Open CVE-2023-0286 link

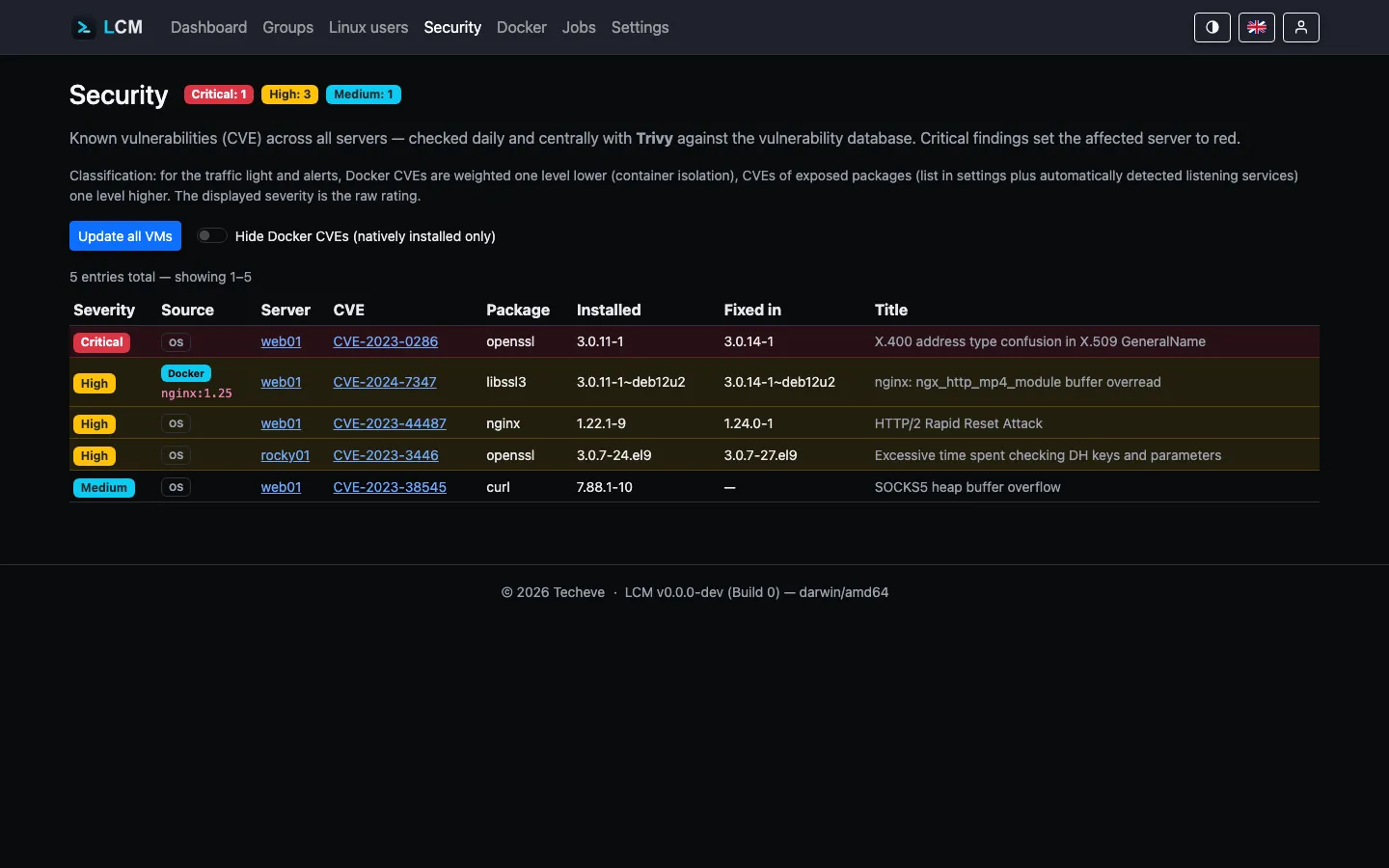[x=386, y=341]
